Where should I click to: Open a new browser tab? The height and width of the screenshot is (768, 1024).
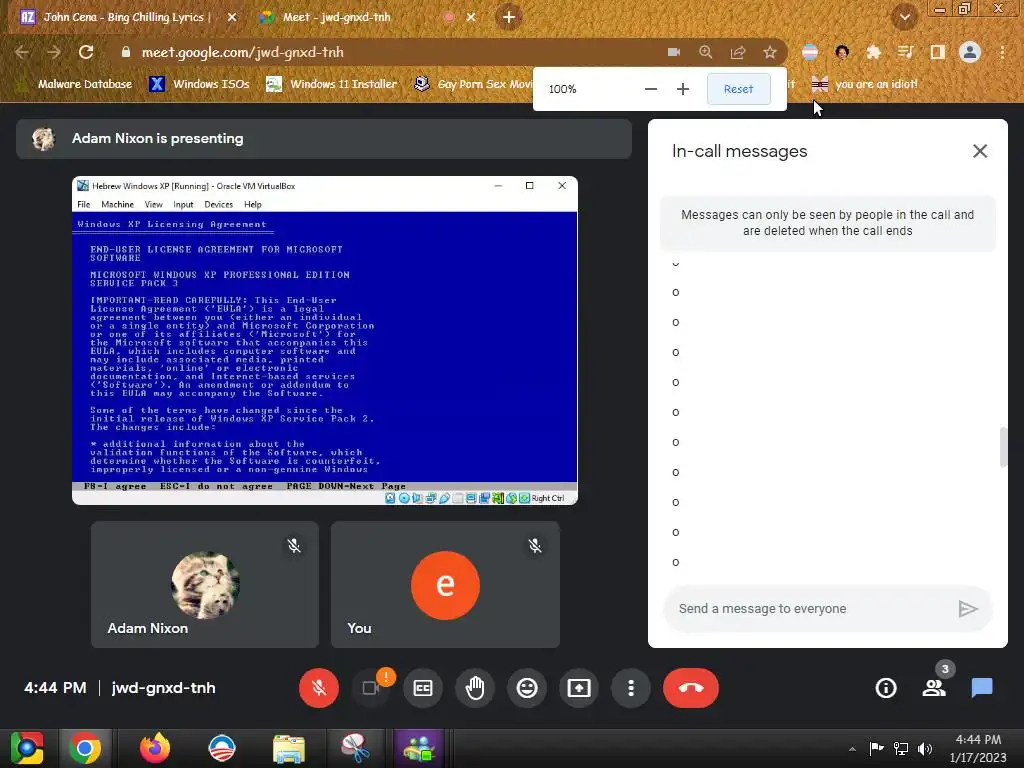[x=509, y=18]
